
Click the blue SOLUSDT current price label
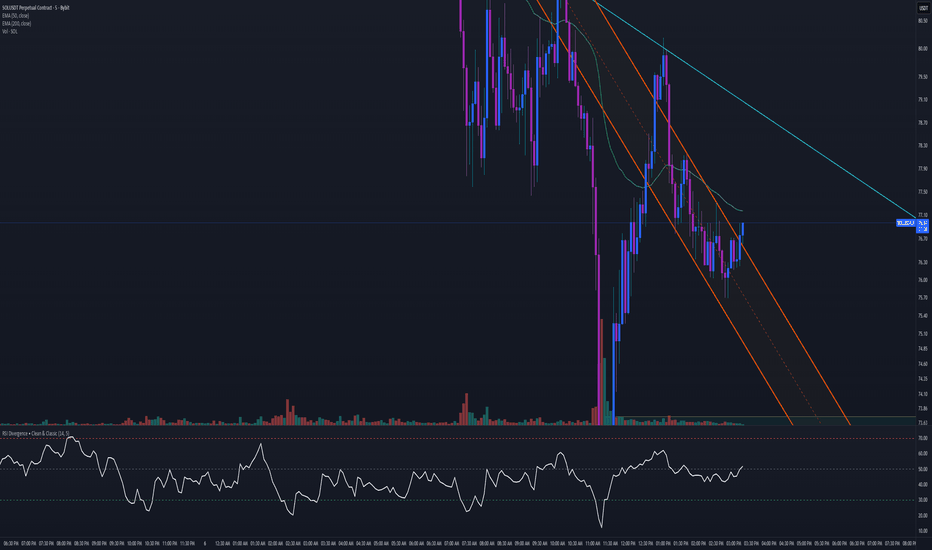pos(905,223)
